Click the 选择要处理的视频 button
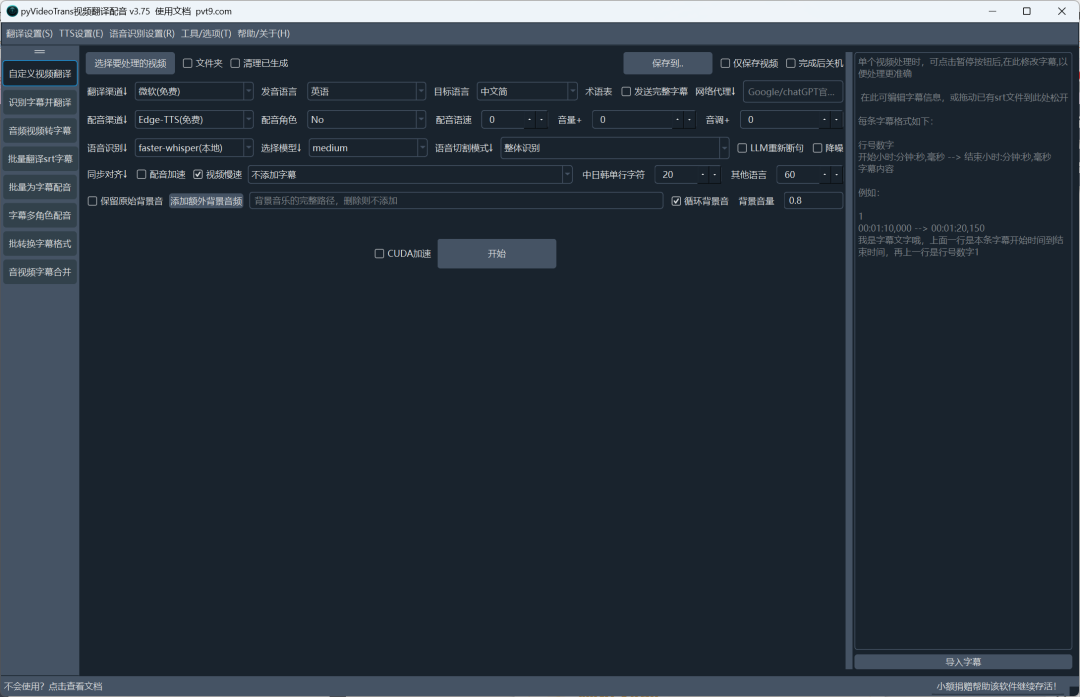This screenshot has height=697, width=1080. point(130,63)
